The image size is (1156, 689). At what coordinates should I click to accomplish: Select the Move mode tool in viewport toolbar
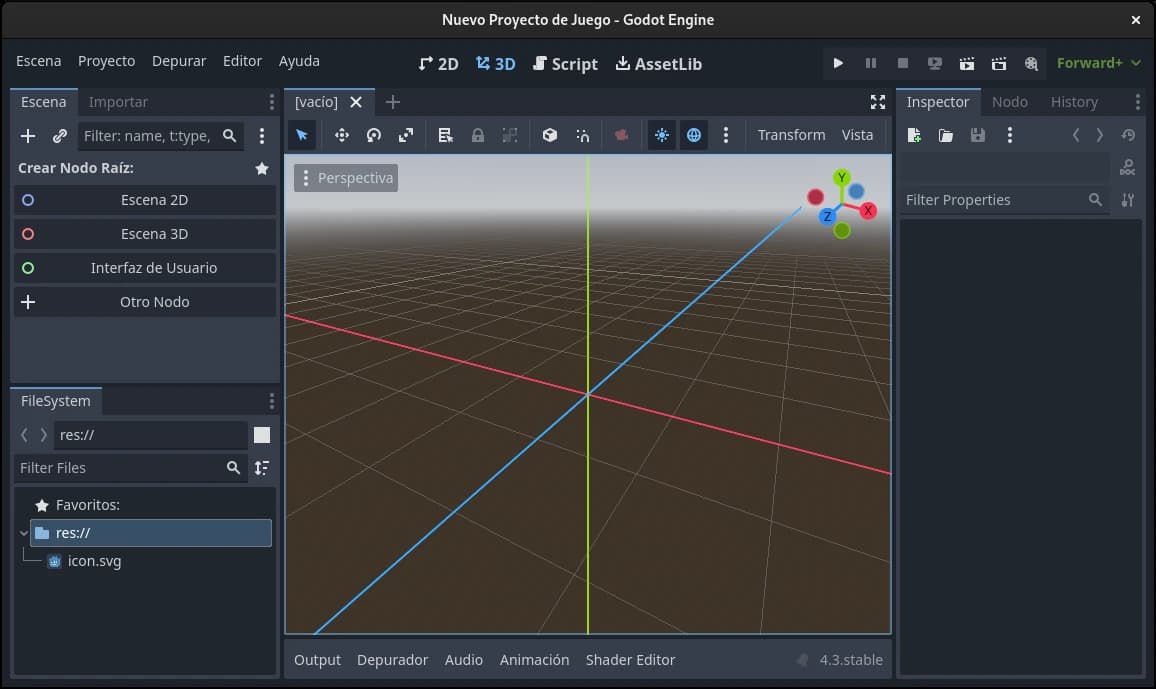341,135
